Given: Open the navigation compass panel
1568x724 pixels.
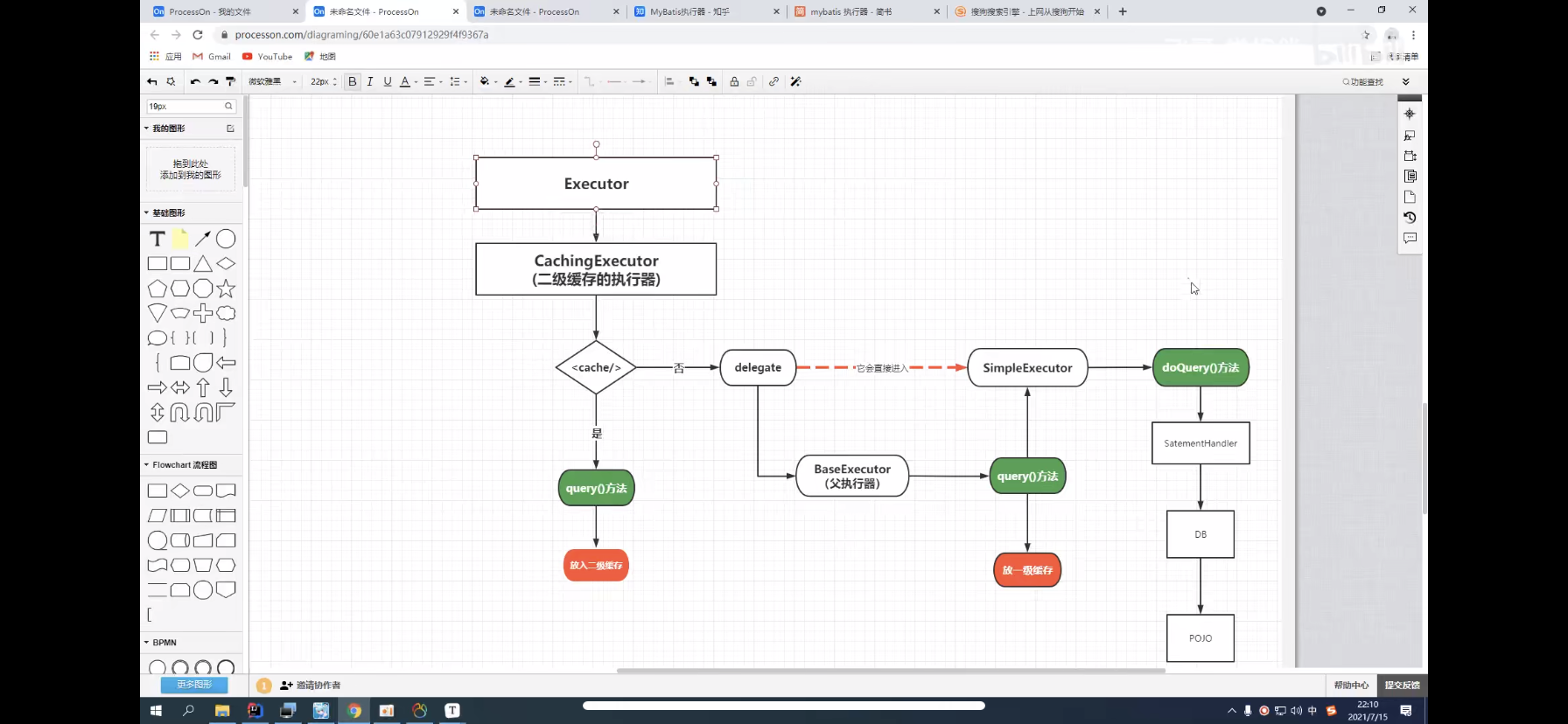Looking at the screenshot, I should (x=1410, y=114).
